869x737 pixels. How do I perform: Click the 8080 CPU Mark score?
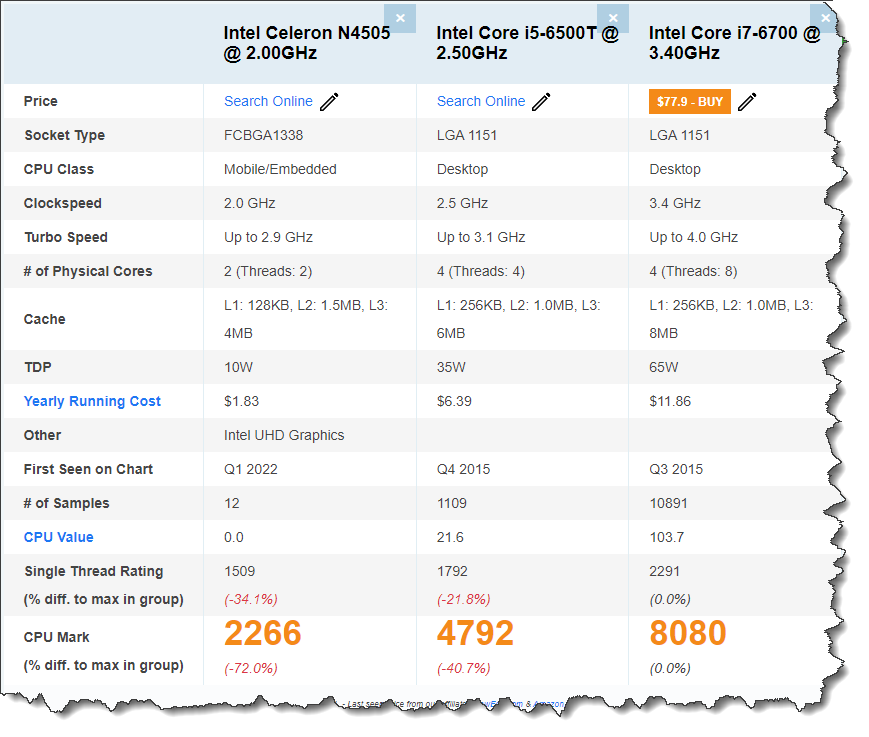tap(688, 633)
